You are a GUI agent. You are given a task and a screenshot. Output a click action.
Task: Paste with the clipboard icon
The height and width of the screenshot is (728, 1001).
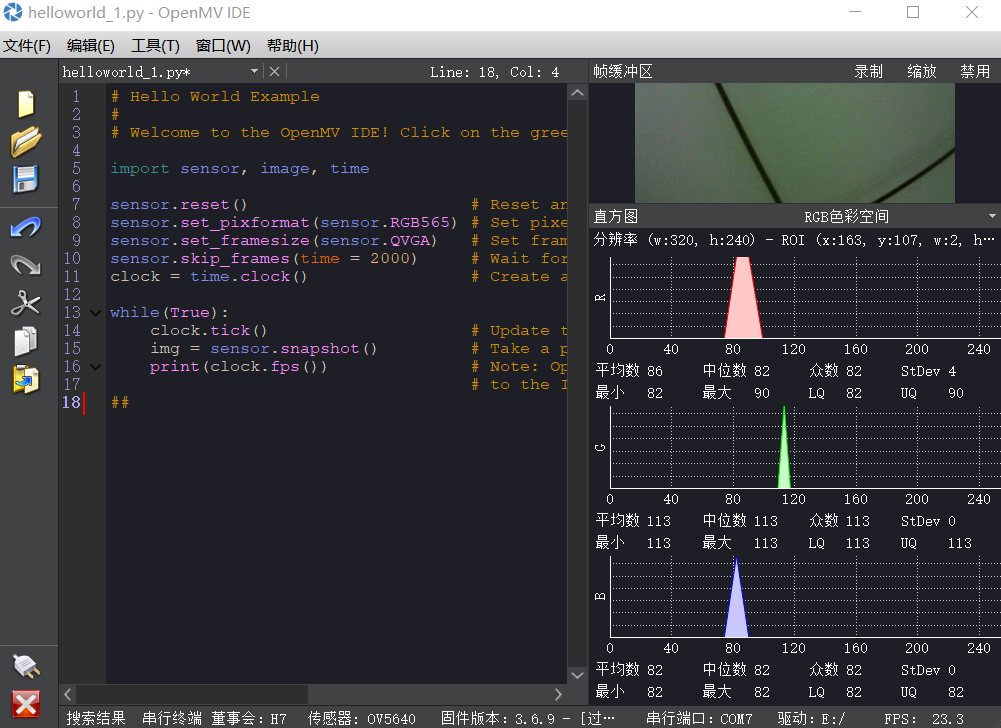point(26,379)
